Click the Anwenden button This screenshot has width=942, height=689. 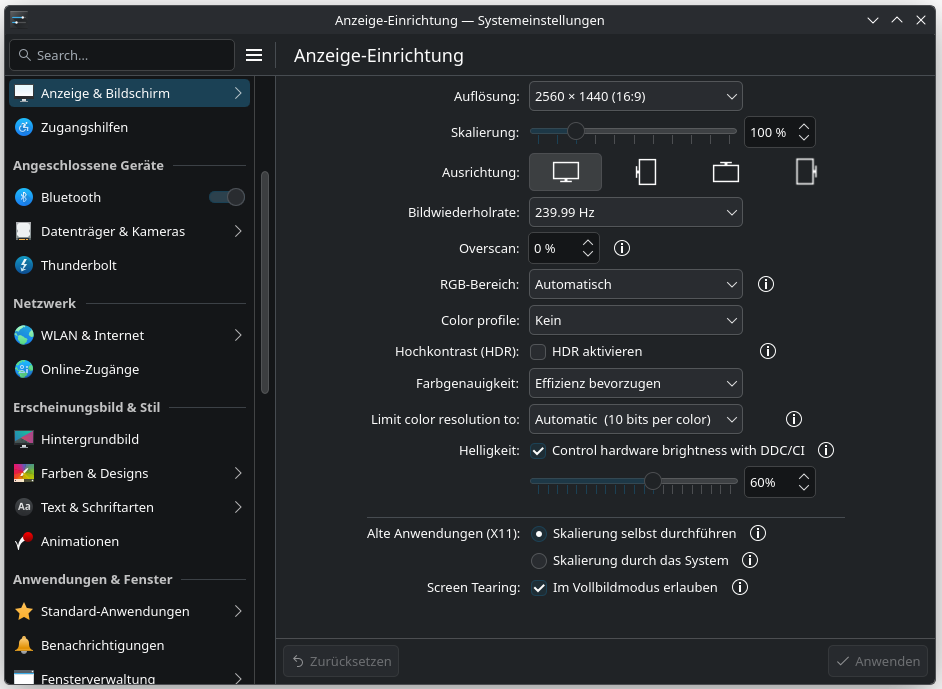click(878, 661)
